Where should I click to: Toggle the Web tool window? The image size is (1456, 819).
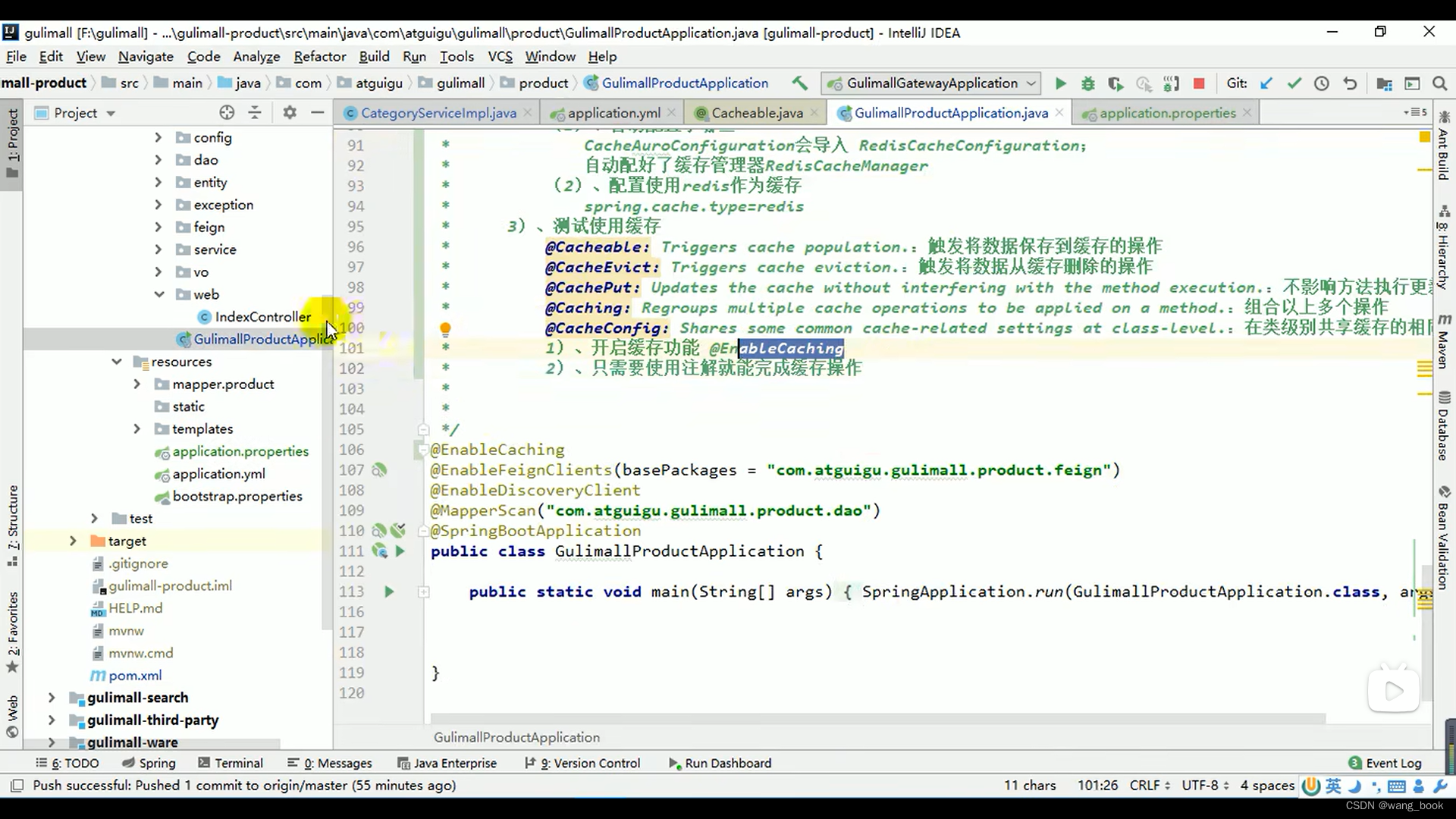coord(12,716)
